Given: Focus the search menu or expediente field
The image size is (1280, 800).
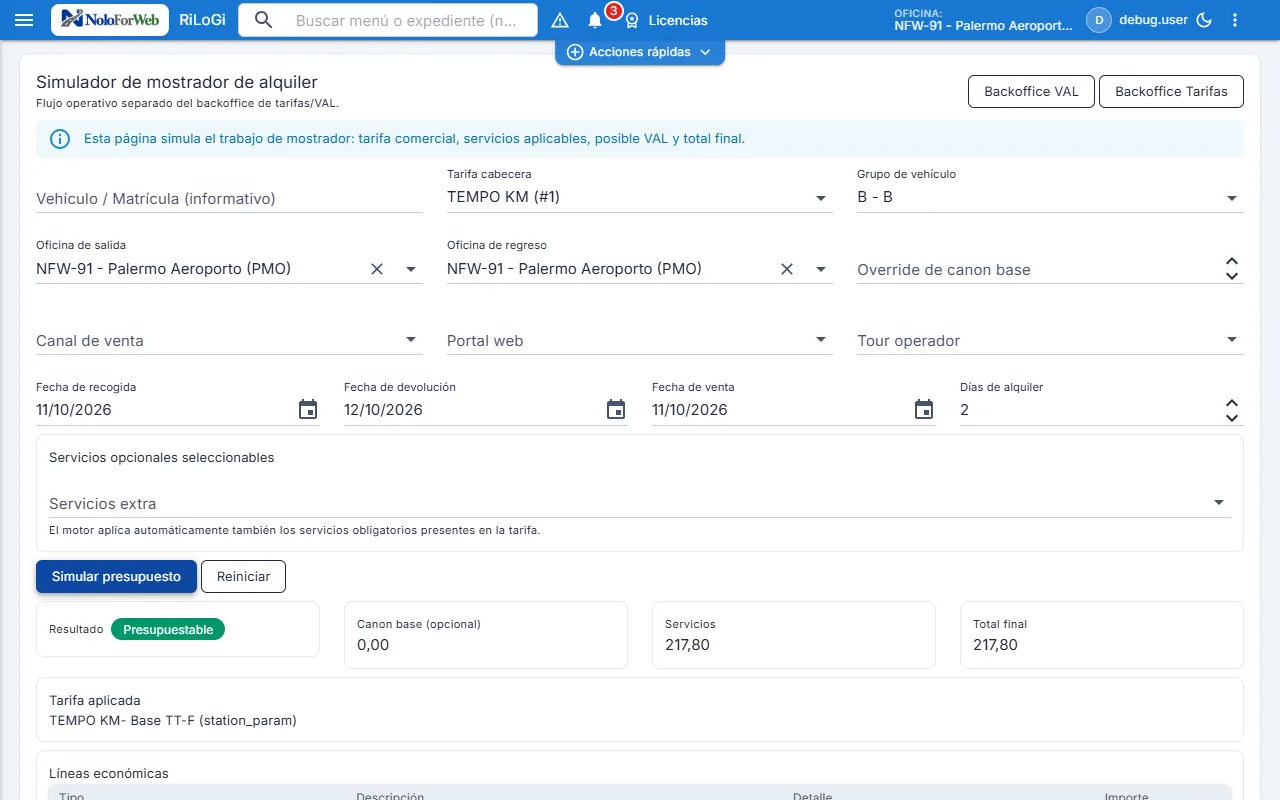Looking at the screenshot, I should [x=405, y=20].
